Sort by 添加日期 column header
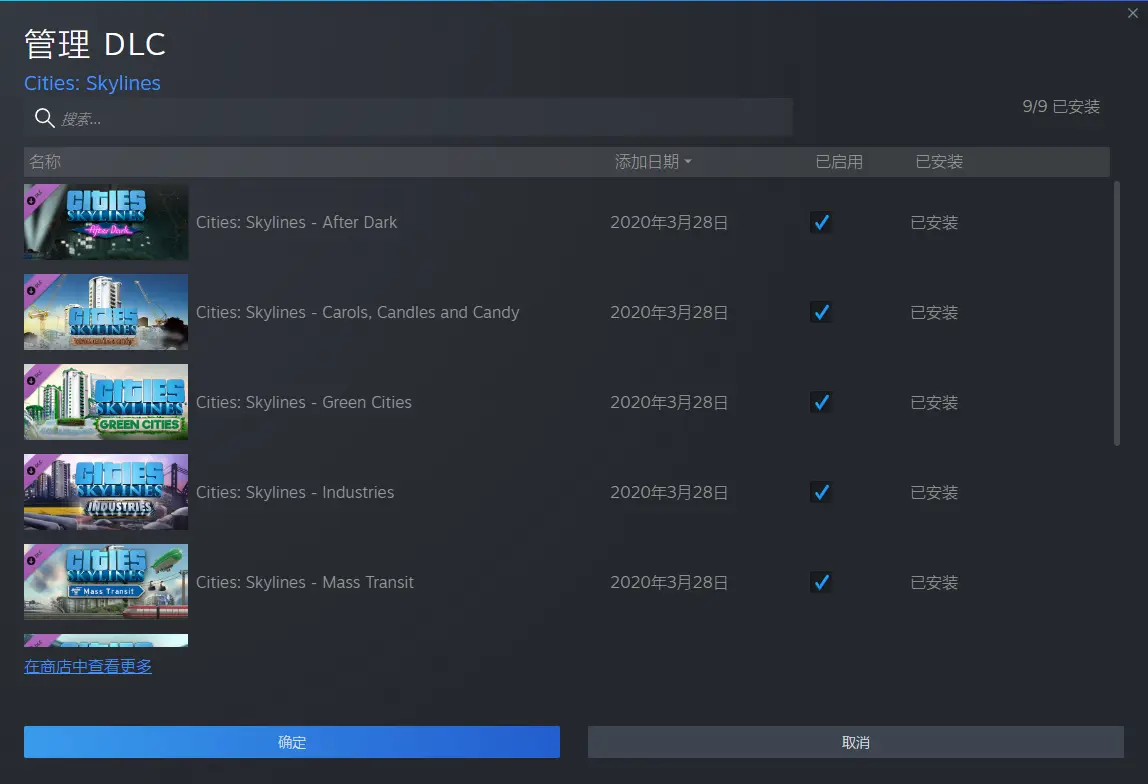The height and width of the screenshot is (784, 1148). click(x=653, y=162)
